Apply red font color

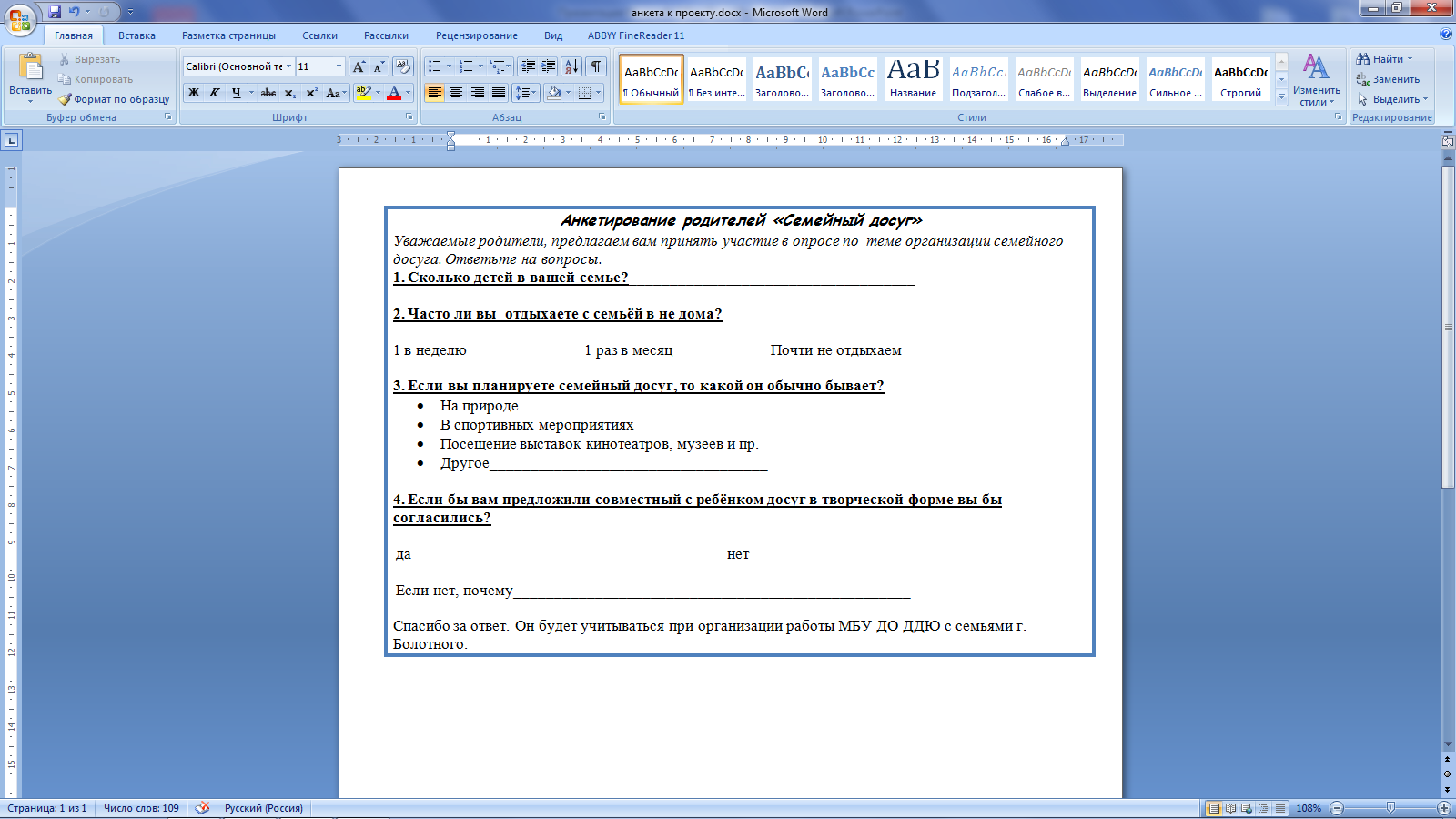click(x=394, y=93)
